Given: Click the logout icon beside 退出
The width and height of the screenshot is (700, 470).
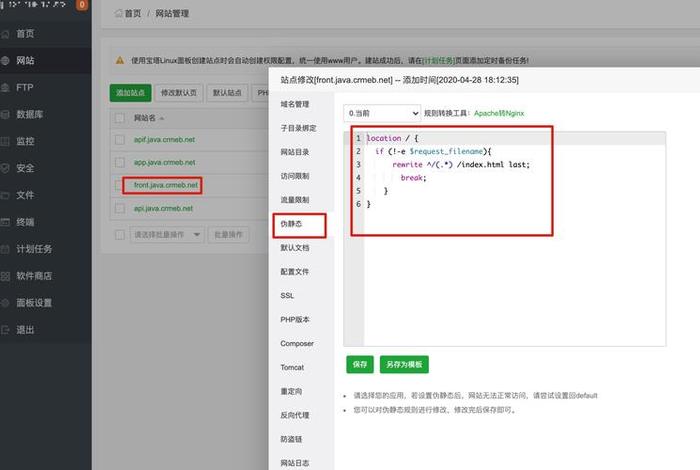Looking at the screenshot, I should (5, 330).
